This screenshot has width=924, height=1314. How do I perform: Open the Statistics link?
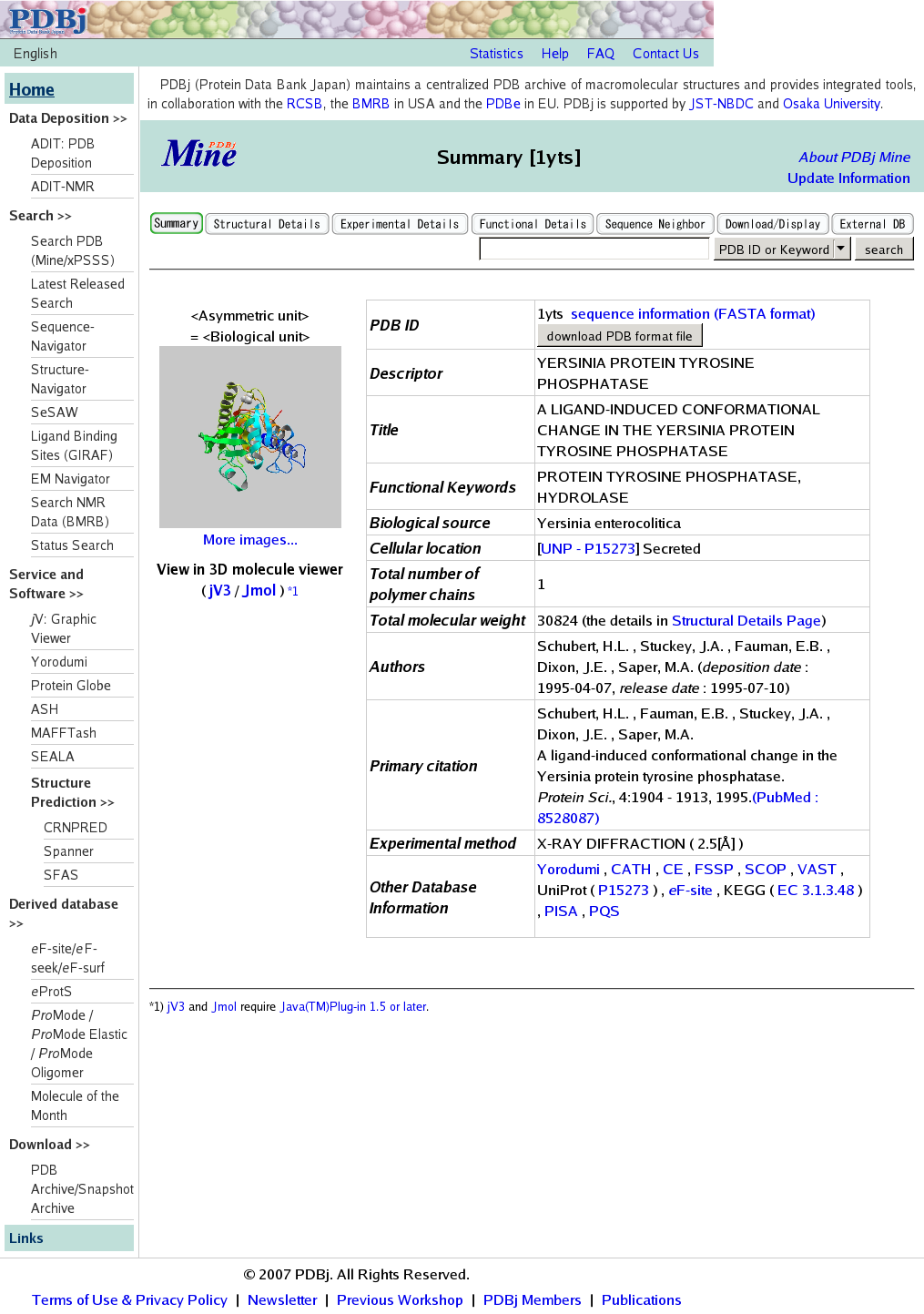click(496, 54)
